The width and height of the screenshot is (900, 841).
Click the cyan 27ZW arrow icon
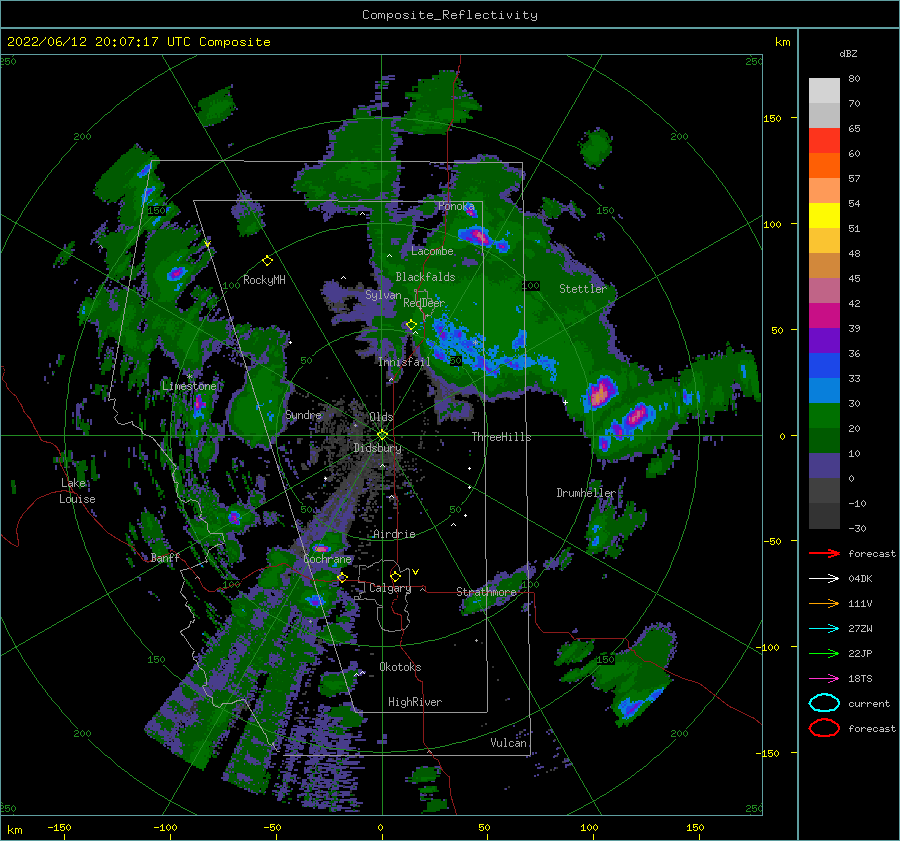(824, 629)
